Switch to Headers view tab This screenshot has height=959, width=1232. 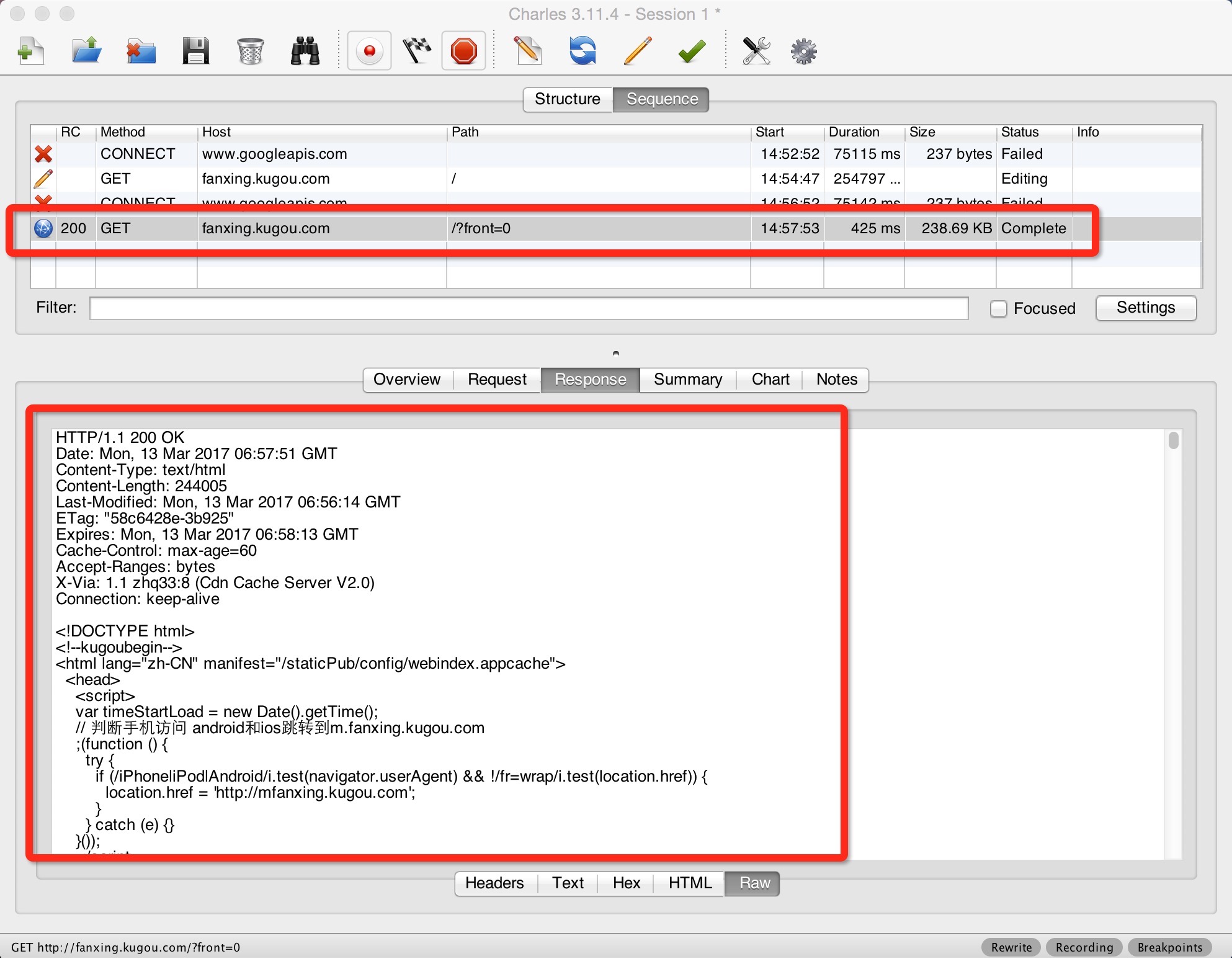click(494, 883)
